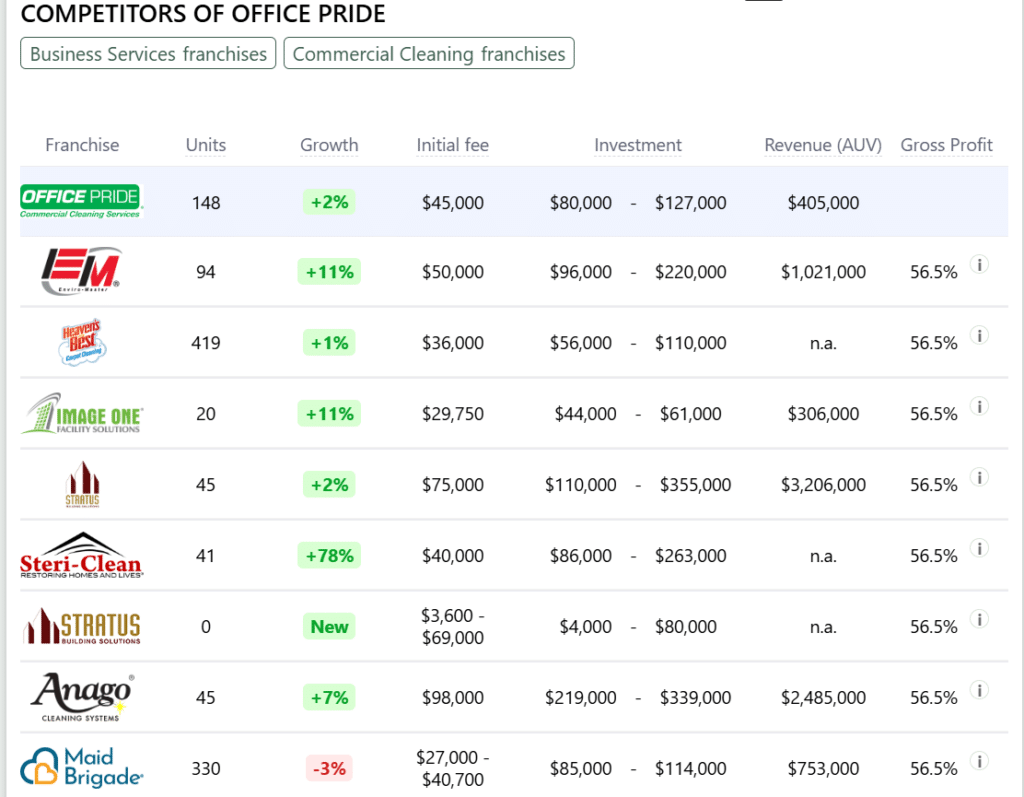Viewport: 1024px width, 797px height.
Task: Click the info icon in the New growth row
Action: coord(979,619)
